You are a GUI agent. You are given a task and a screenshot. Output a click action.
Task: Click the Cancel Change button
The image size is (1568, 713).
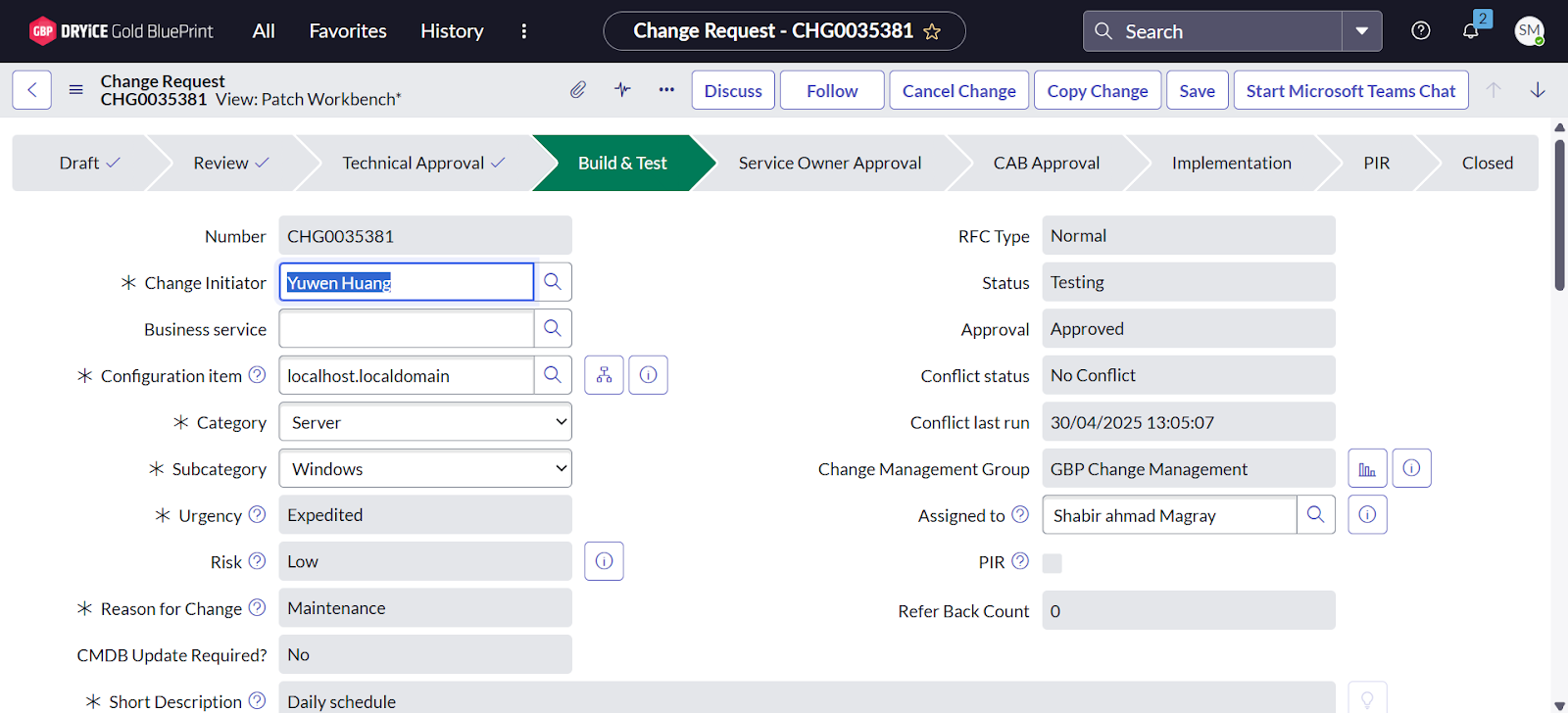click(x=958, y=90)
